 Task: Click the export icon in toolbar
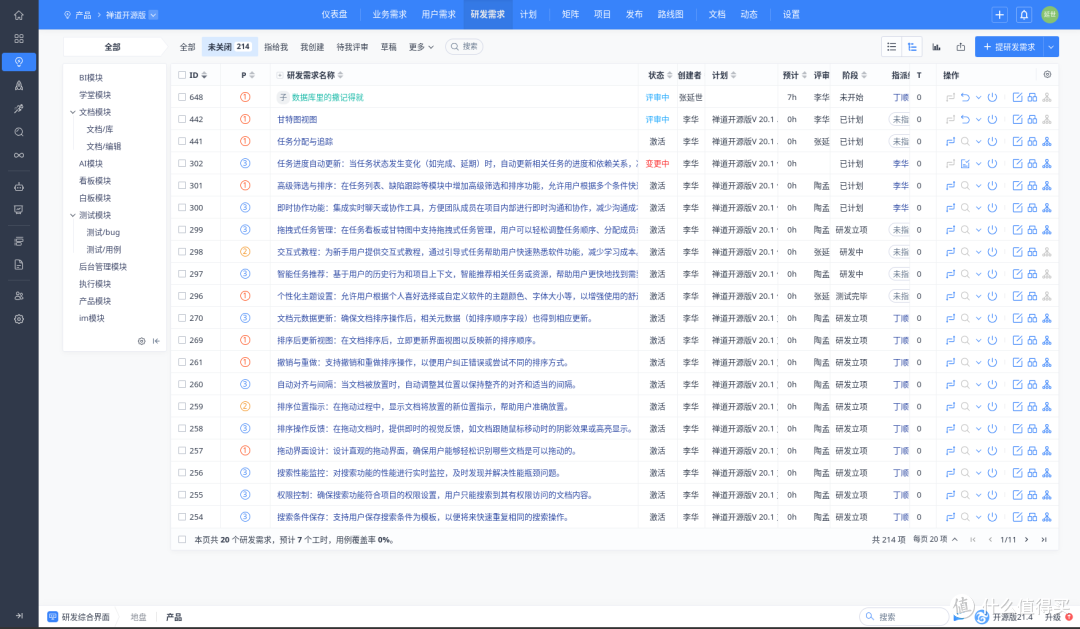[x=961, y=47]
